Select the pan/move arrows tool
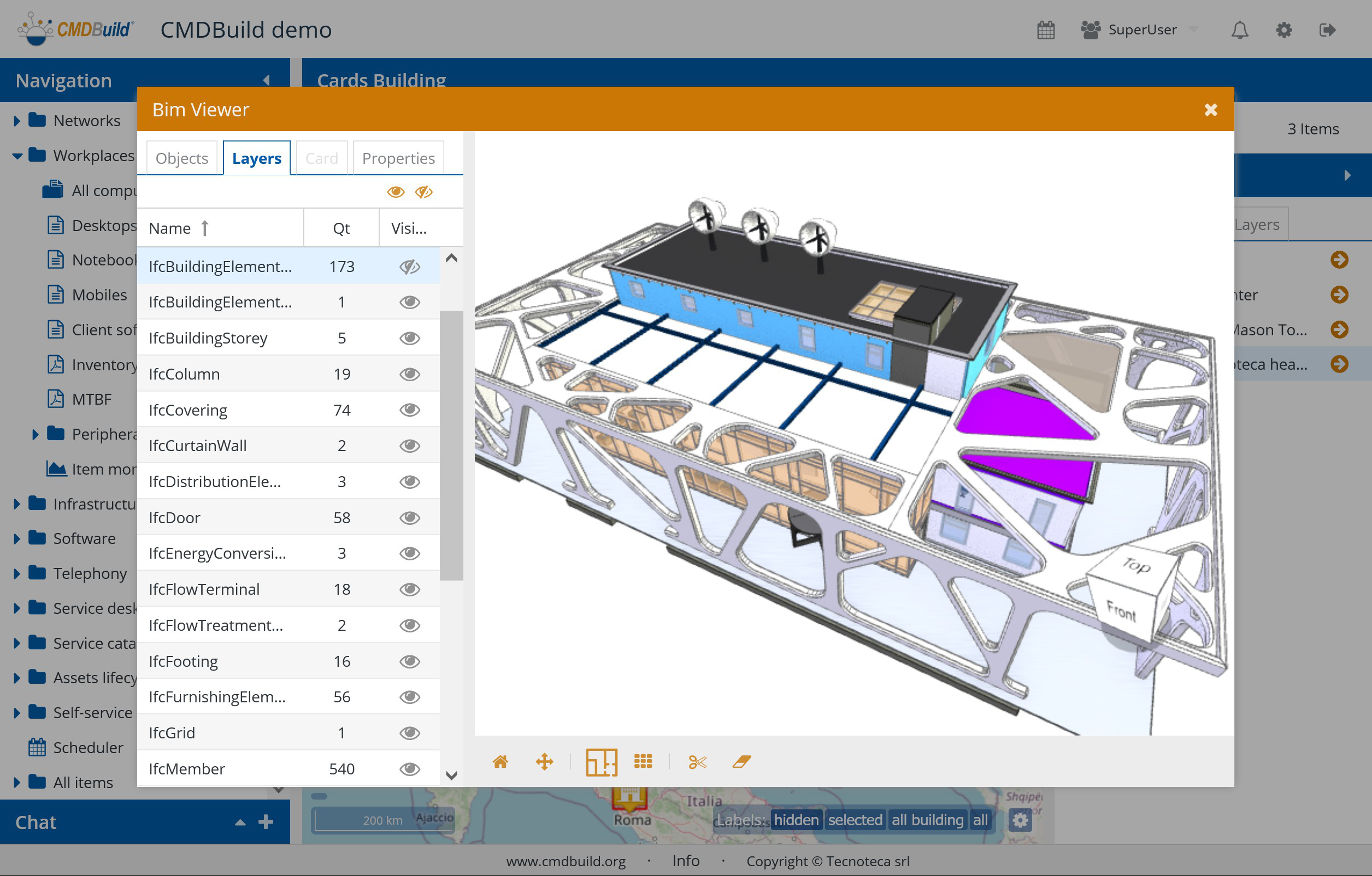This screenshot has width=1372, height=876. pyautogui.click(x=544, y=761)
